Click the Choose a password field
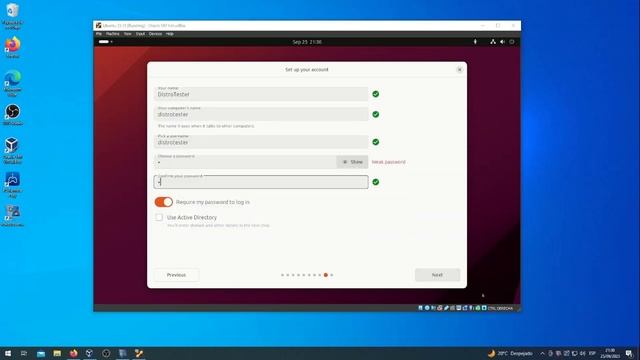This screenshot has height=360, width=640. click(245, 162)
